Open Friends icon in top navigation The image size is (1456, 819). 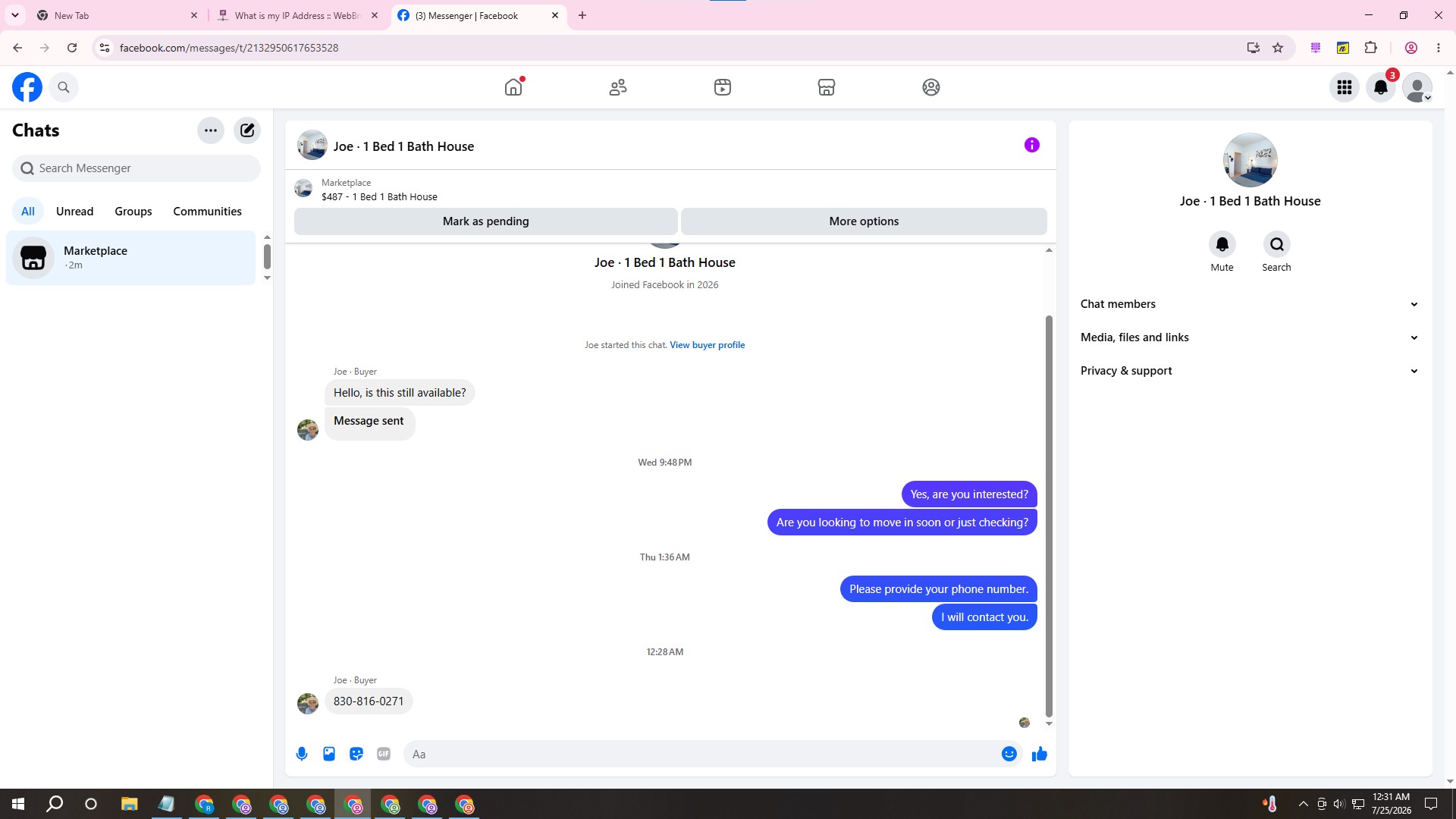[618, 87]
